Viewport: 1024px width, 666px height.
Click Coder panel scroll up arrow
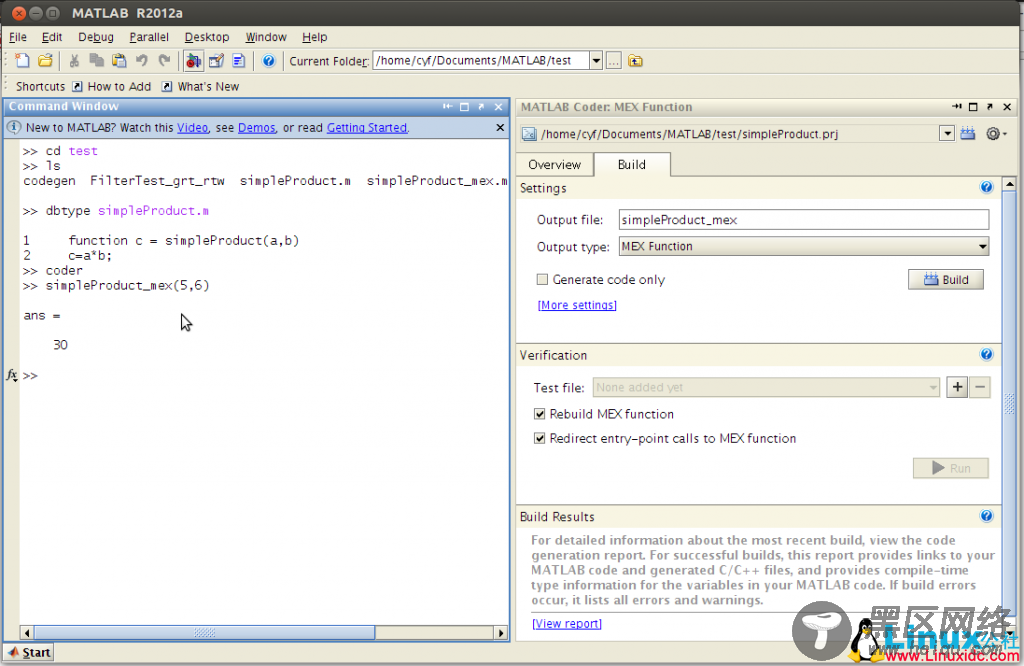[x=1009, y=183]
